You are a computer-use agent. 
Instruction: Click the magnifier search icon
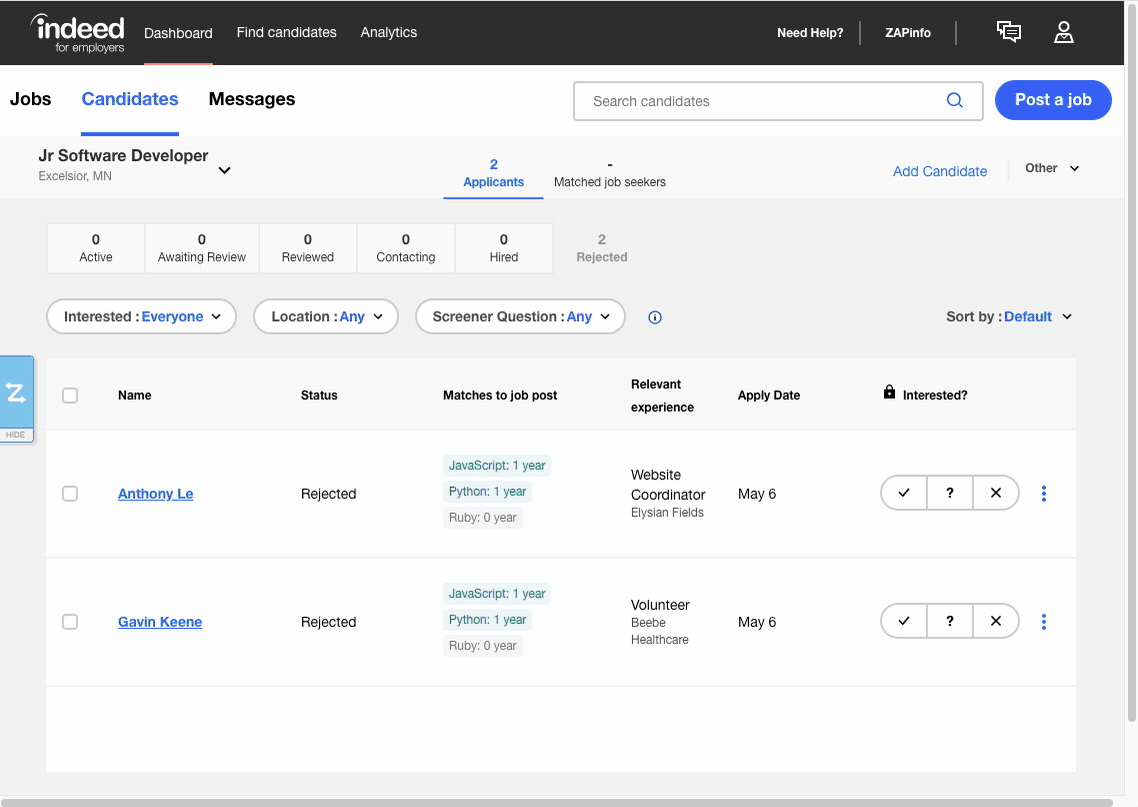(954, 101)
